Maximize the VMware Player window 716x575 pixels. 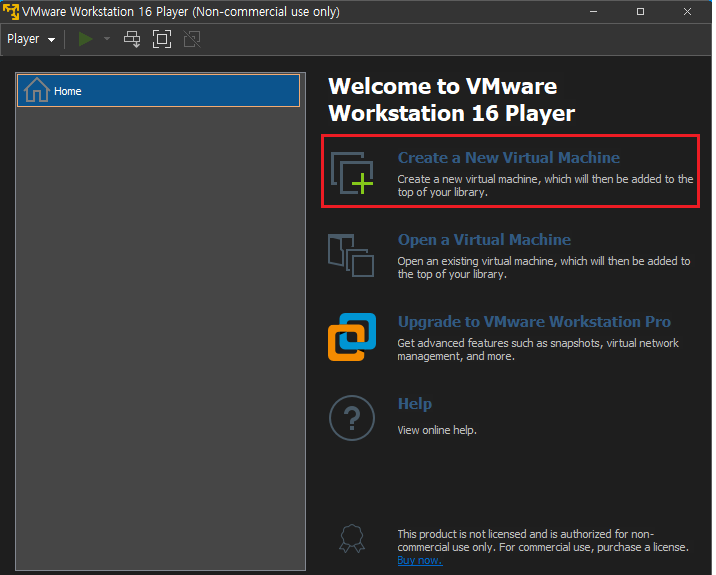(640, 11)
